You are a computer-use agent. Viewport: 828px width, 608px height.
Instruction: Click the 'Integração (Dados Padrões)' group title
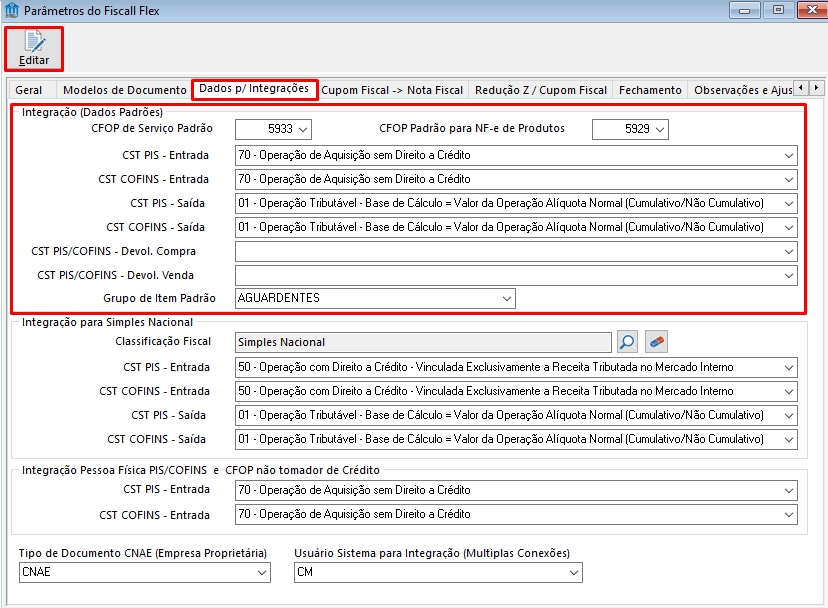[x=92, y=112]
